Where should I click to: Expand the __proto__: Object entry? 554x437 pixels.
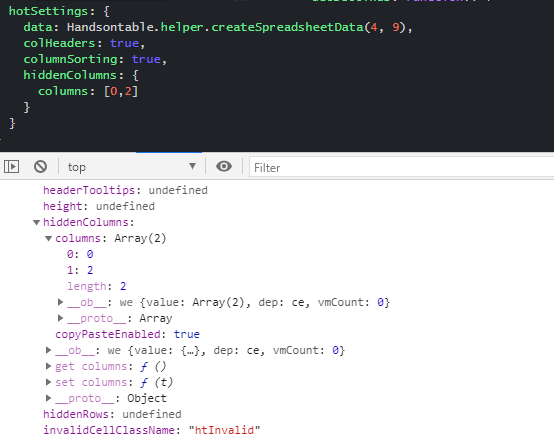(48, 398)
